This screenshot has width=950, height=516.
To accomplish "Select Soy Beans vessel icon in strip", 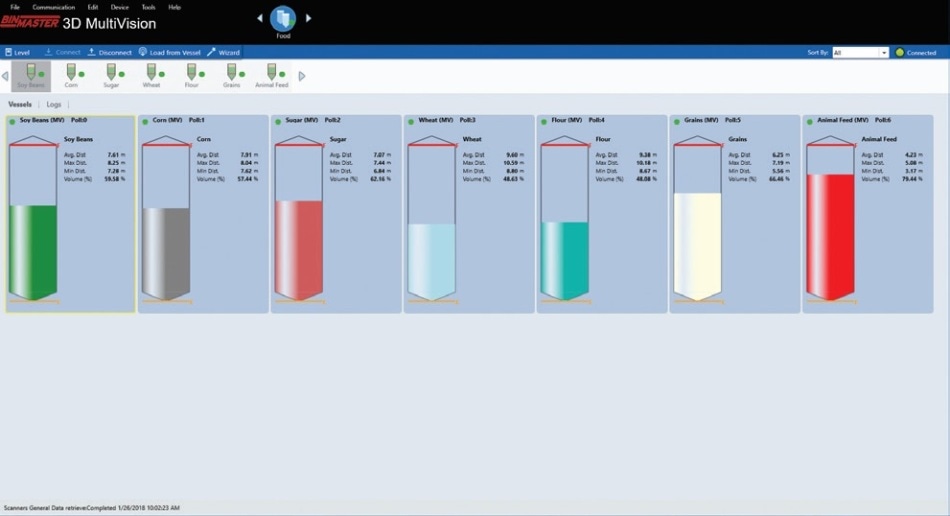I will [31, 76].
